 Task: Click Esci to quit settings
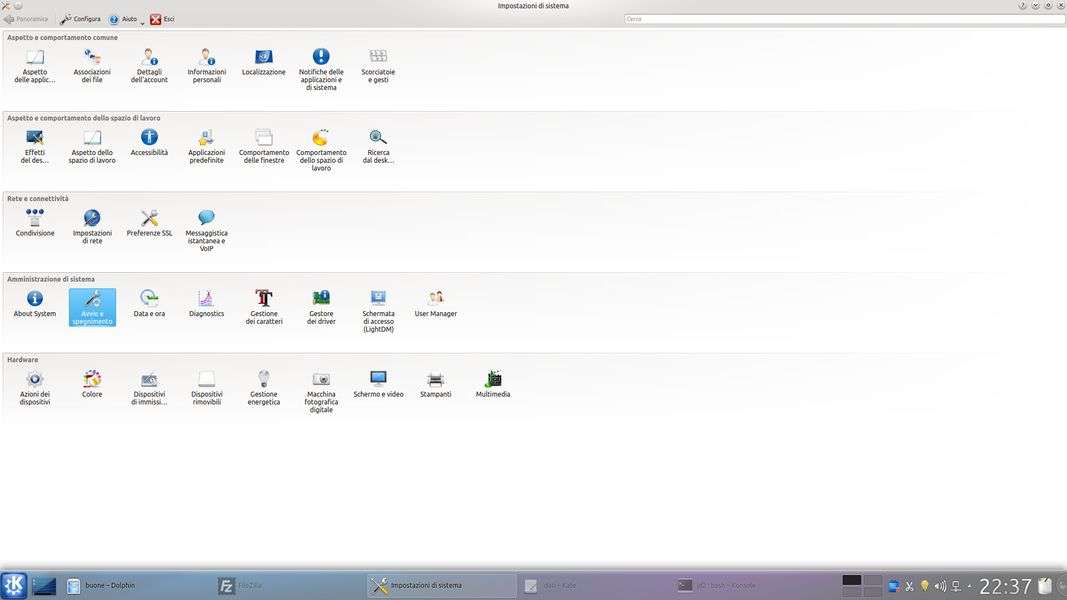point(163,19)
